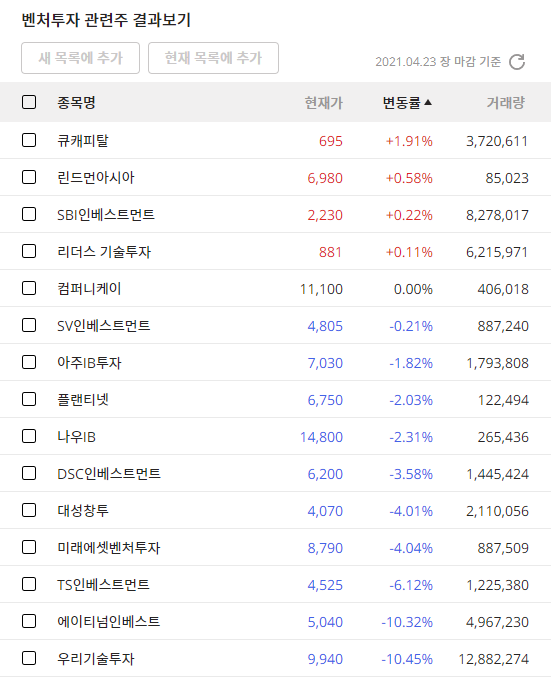Tick the 아주IB투자 checkbox
551x683 pixels.
(29, 362)
